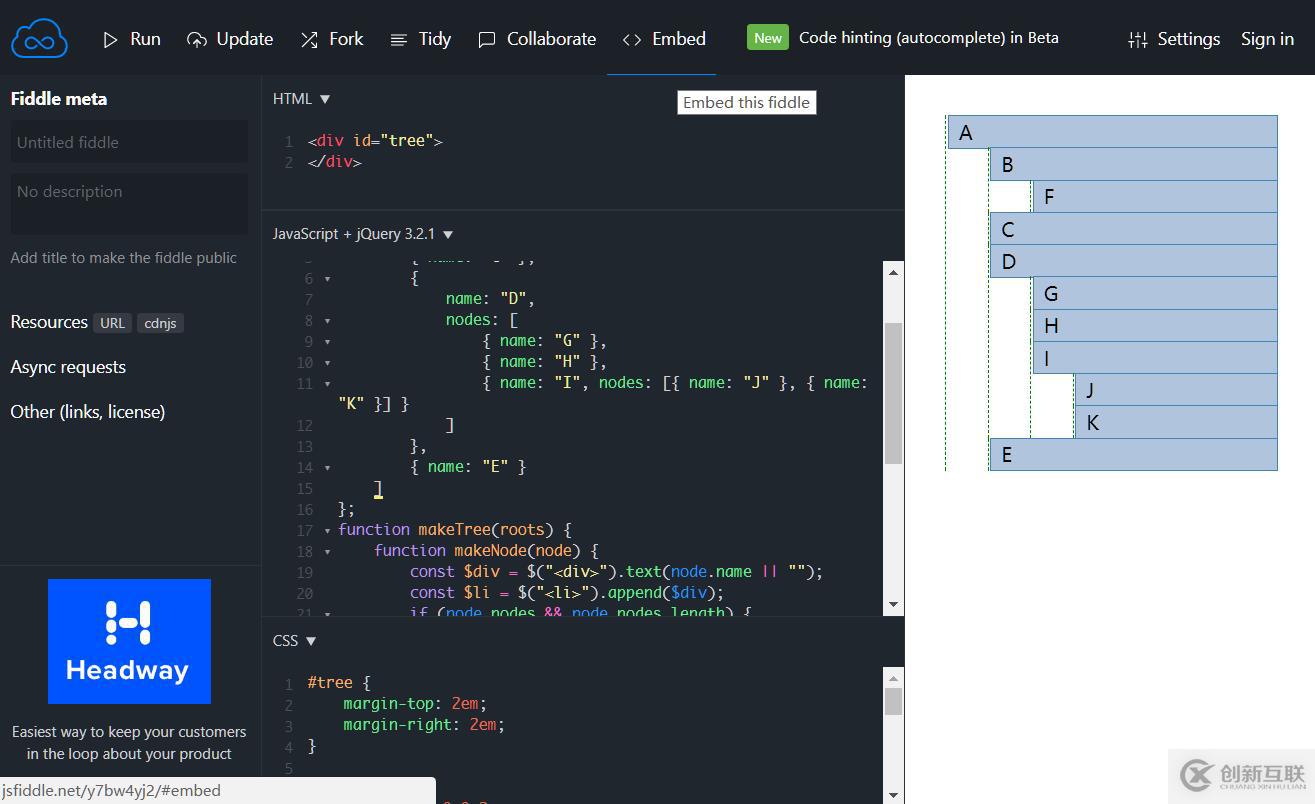Open Settings via the sliders icon
1315x804 pixels.
click(1138, 40)
